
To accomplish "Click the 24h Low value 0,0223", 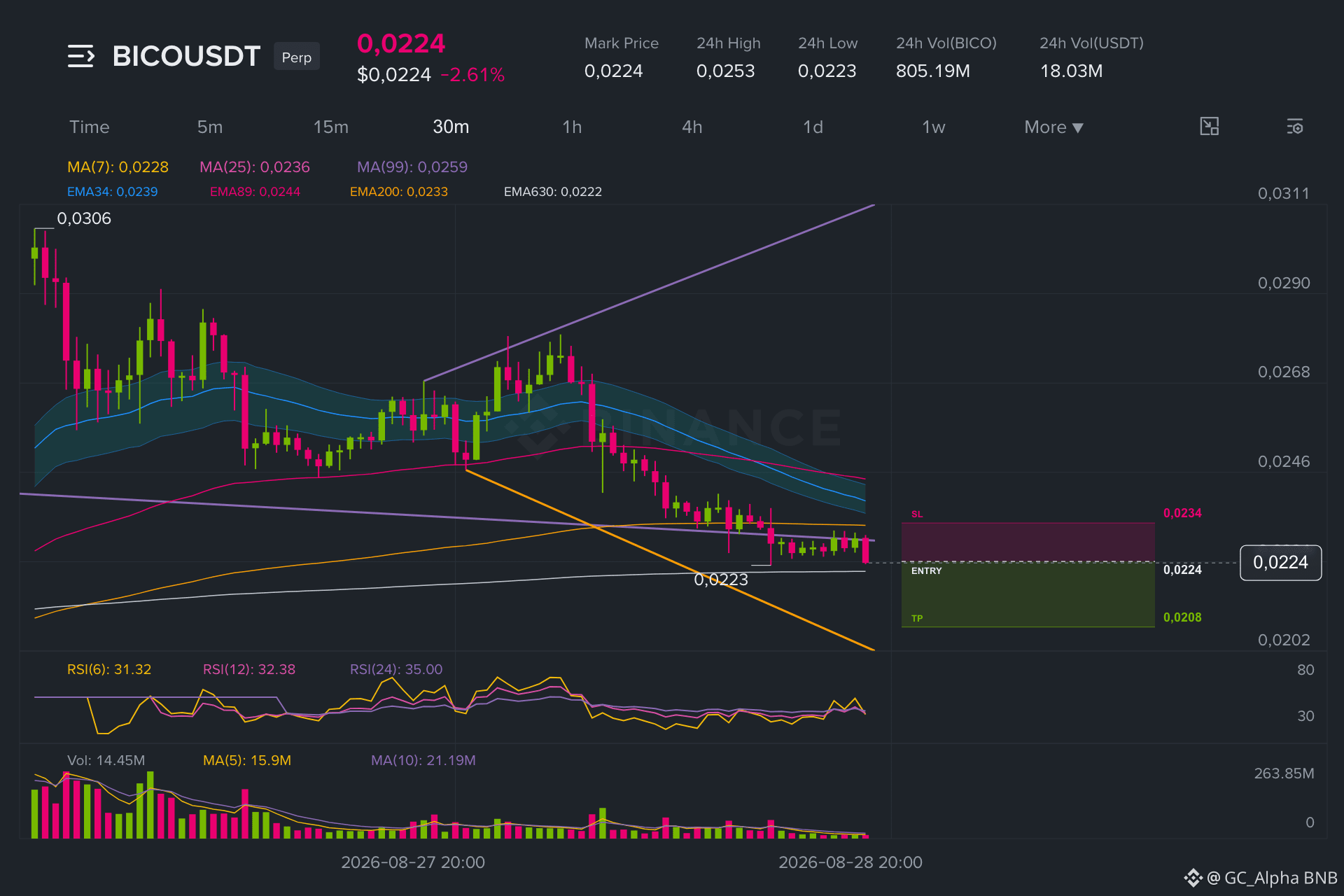I will (827, 71).
